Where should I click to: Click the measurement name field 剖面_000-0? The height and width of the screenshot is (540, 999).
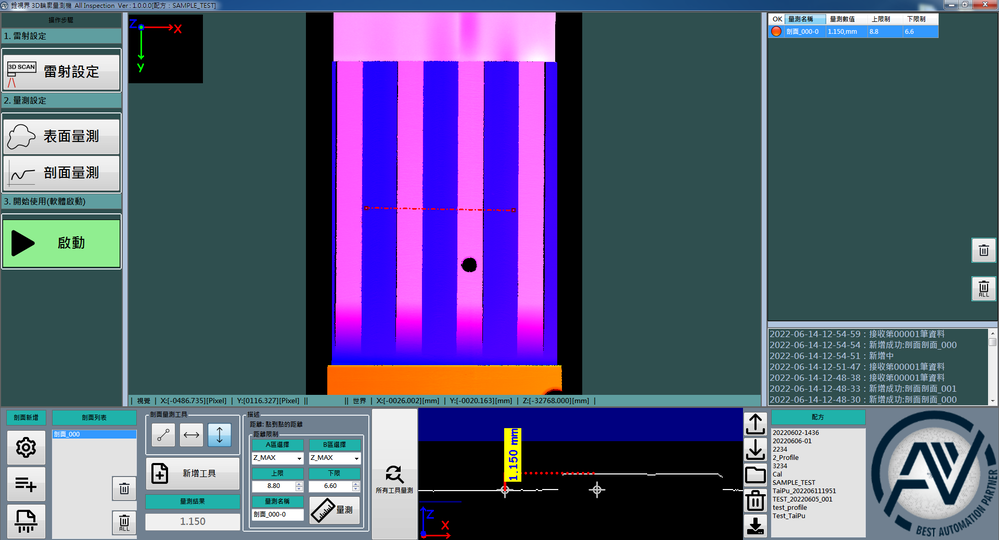click(277, 514)
